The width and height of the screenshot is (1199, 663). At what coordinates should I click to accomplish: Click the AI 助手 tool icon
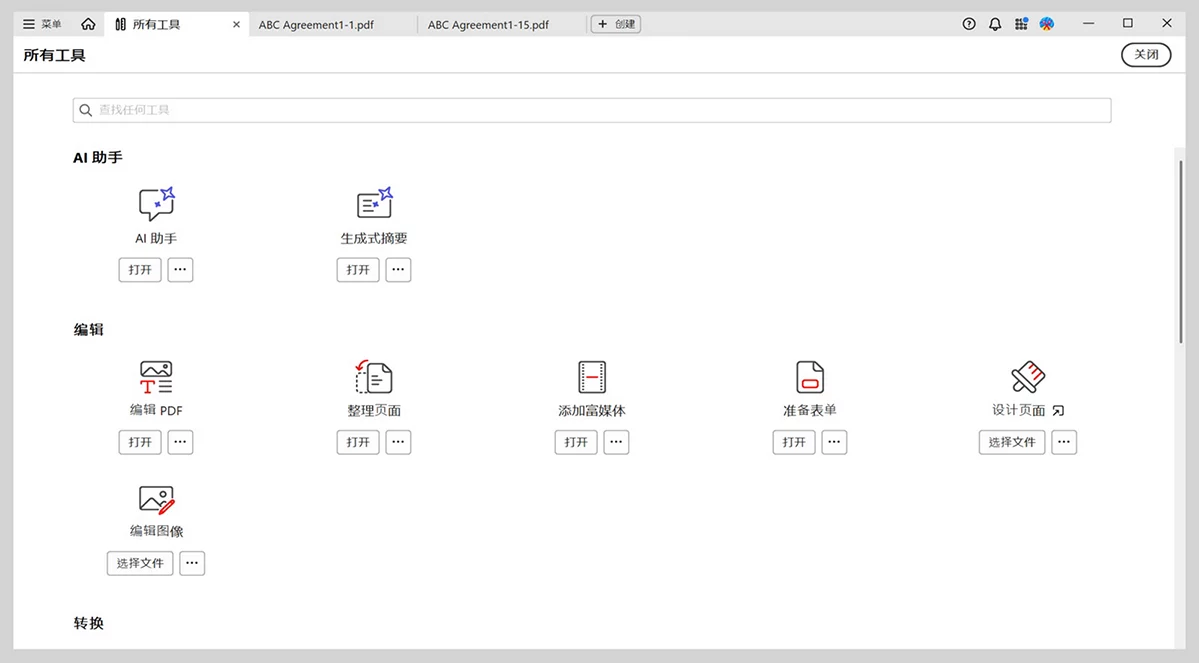point(157,203)
